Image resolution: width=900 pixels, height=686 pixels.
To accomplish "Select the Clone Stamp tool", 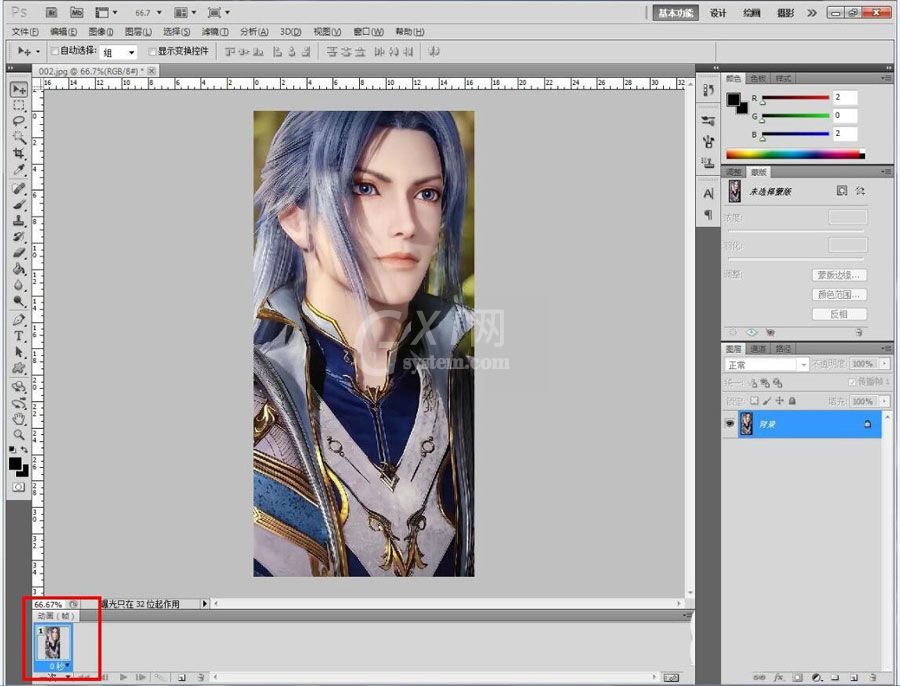I will pos(19,220).
